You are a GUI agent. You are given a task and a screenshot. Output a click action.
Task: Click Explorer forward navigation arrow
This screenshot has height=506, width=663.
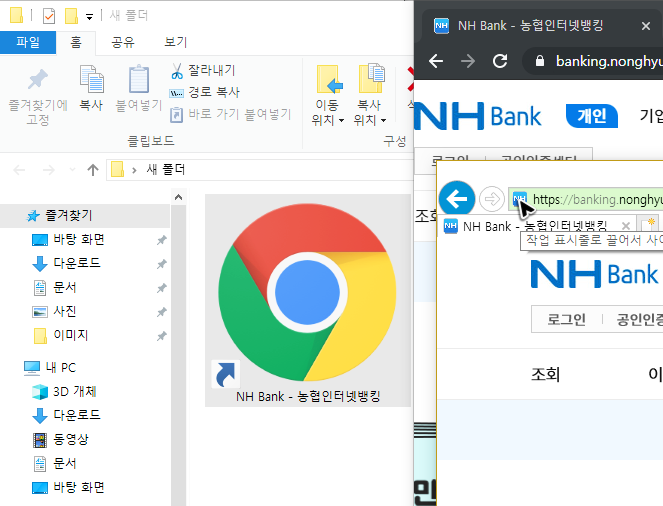[49, 170]
